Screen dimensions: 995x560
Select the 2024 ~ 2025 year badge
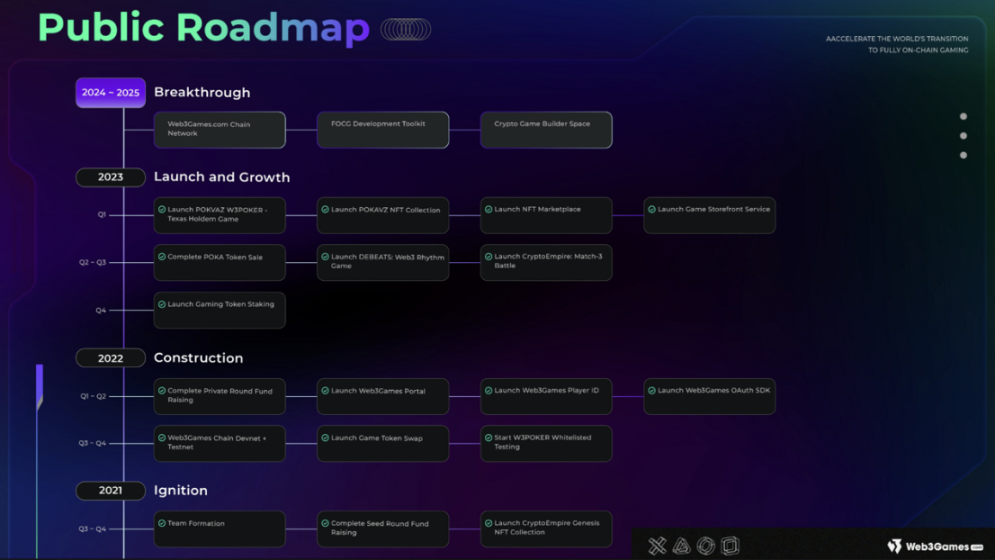point(111,93)
